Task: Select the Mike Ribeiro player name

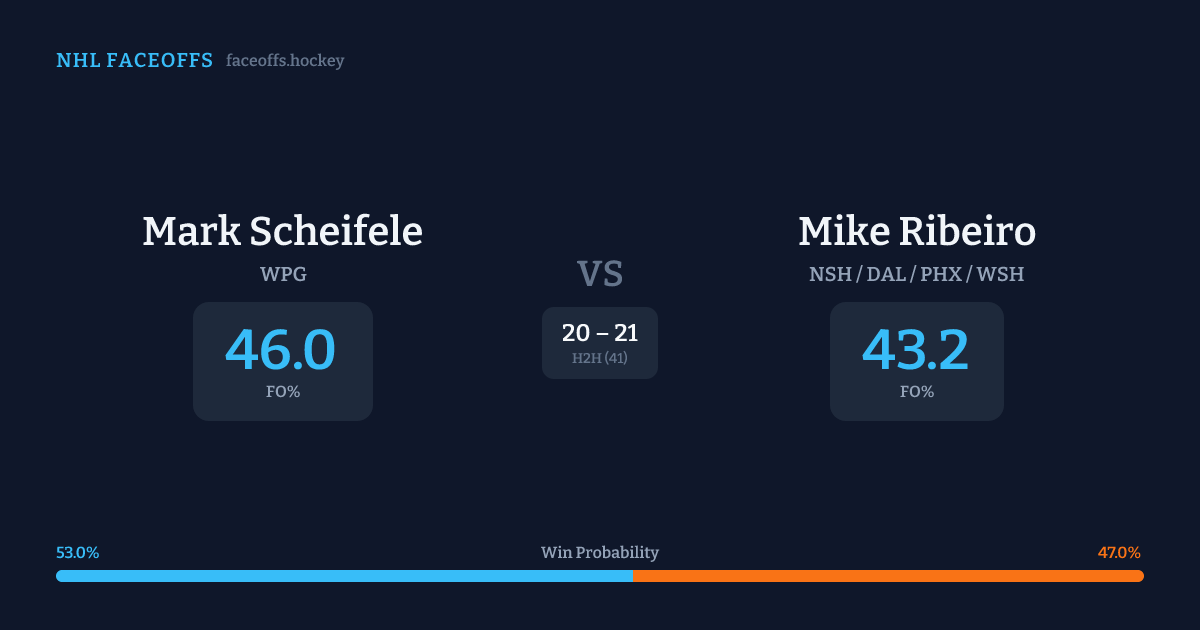Action: coord(917,231)
